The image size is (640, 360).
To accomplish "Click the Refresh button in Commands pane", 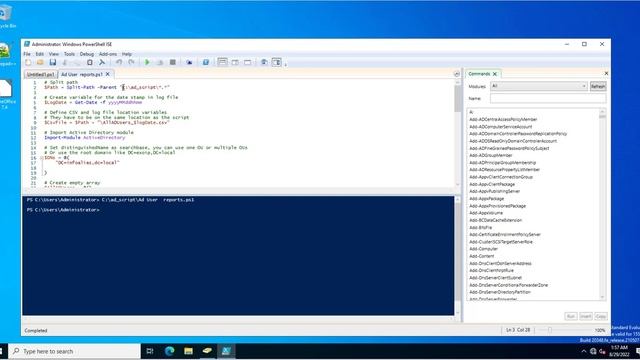I will (x=598, y=86).
